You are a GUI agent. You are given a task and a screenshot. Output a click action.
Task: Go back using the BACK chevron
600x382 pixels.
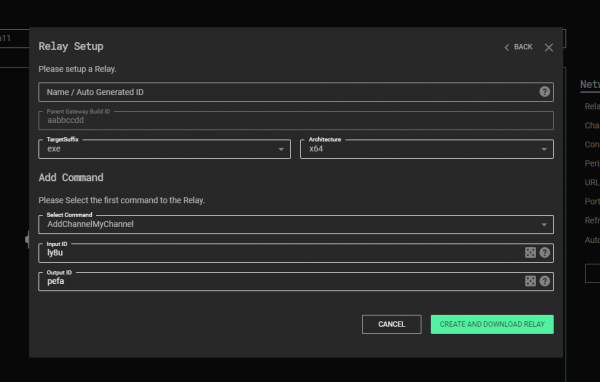(507, 47)
